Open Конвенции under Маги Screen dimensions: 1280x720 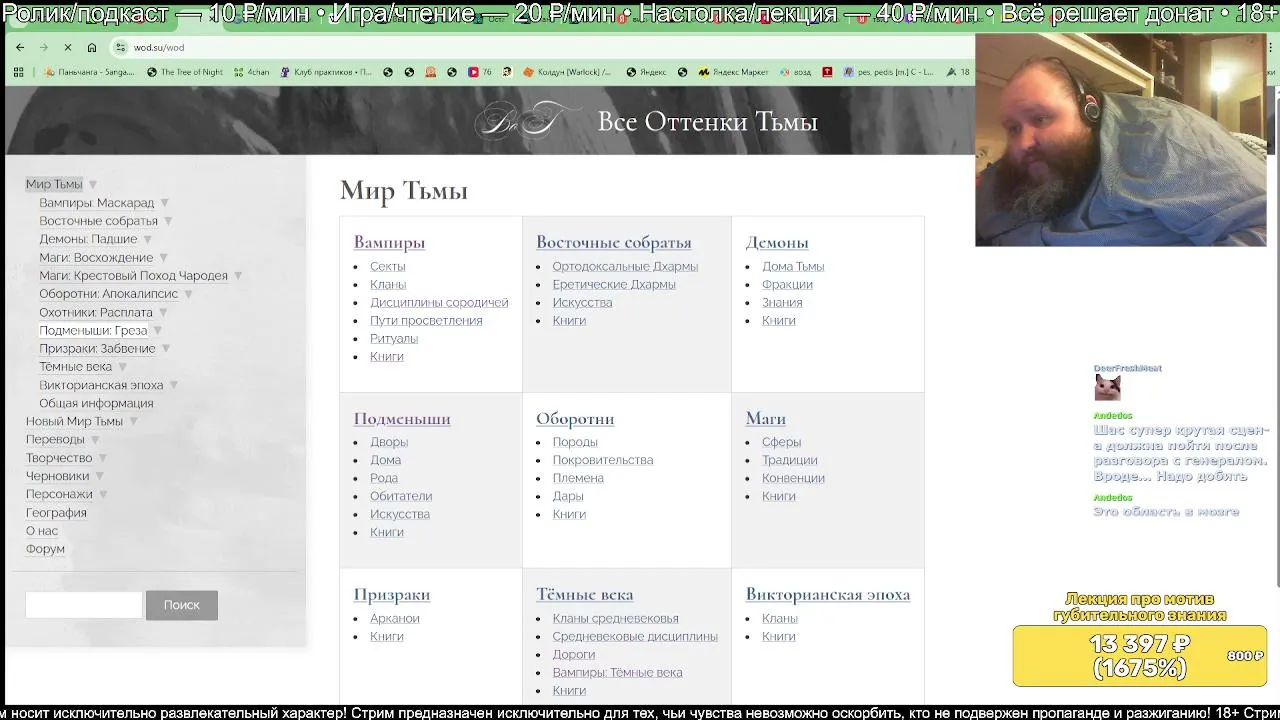click(x=793, y=478)
